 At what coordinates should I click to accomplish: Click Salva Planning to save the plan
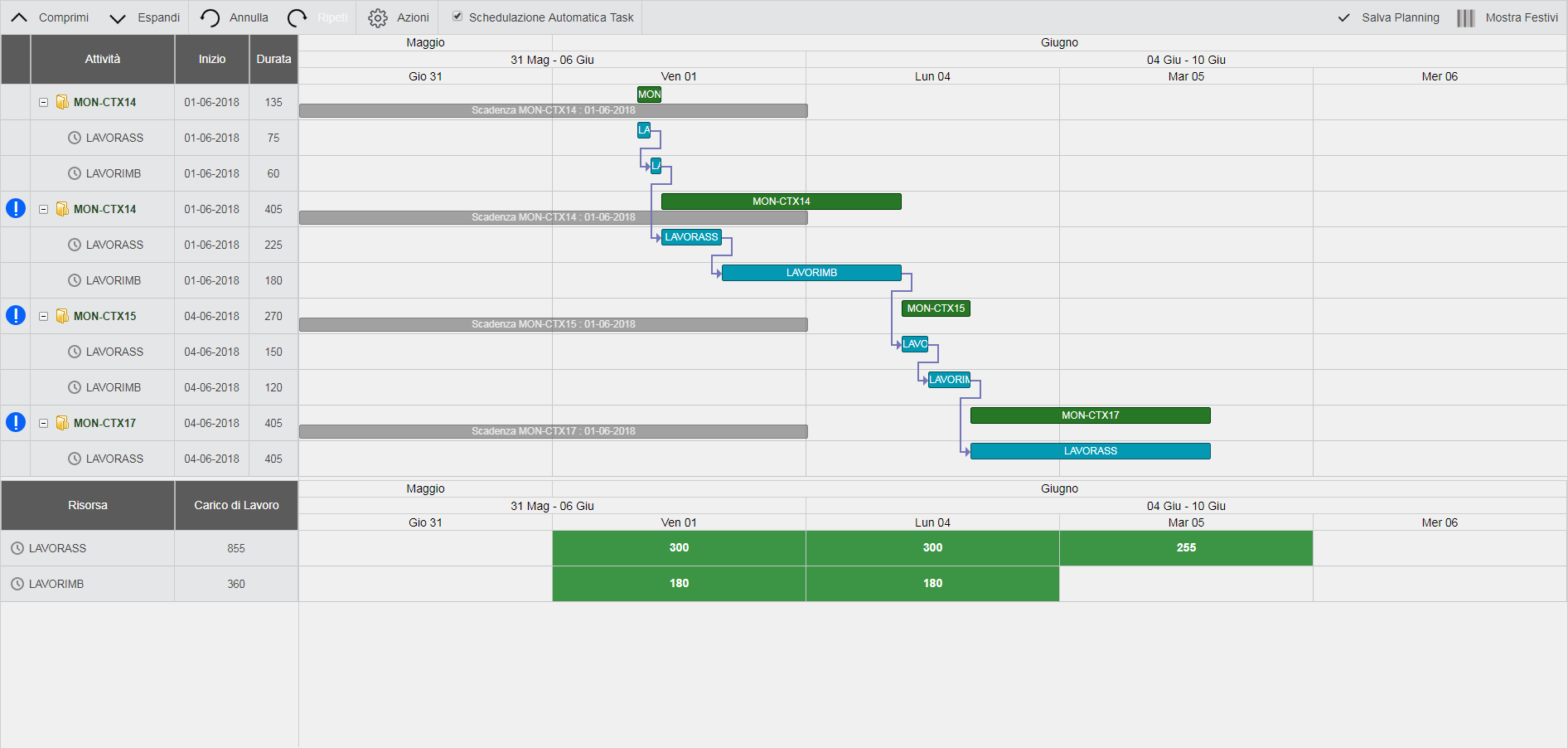[1389, 17]
